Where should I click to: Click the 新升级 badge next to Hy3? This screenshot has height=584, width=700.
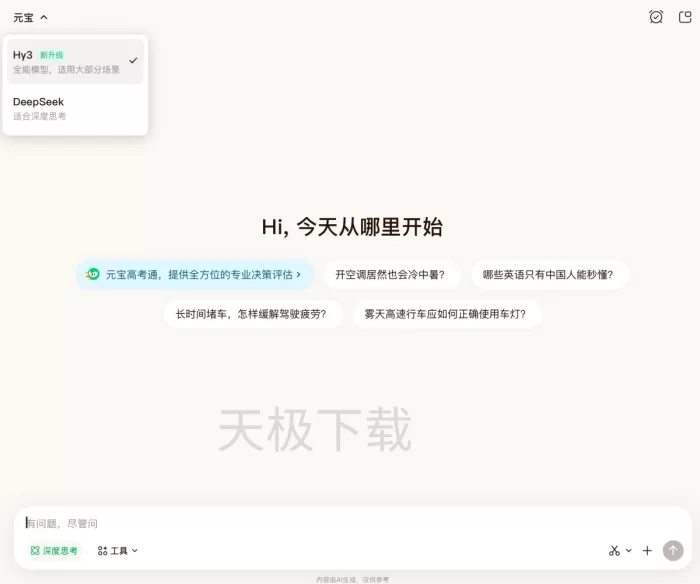pyautogui.click(x=52, y=55)
